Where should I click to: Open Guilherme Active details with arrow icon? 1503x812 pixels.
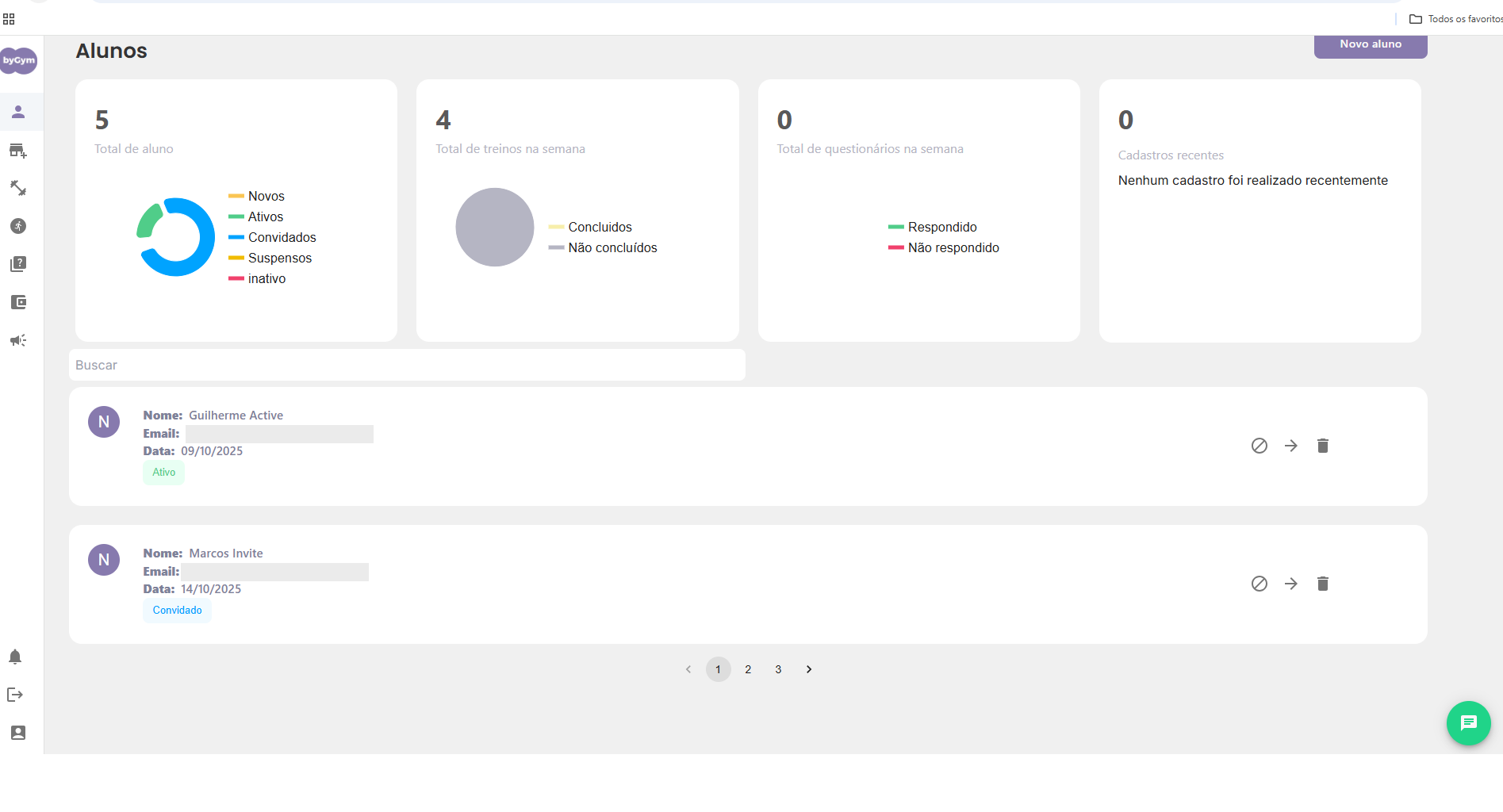[x=1290, y=446]
